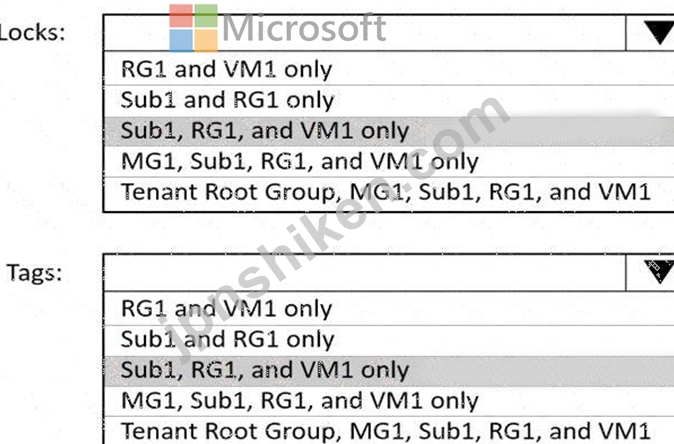Open the Locks dropdown arrow
The width and height of the screenshot is (674, 444).
[x=650, y=33]
